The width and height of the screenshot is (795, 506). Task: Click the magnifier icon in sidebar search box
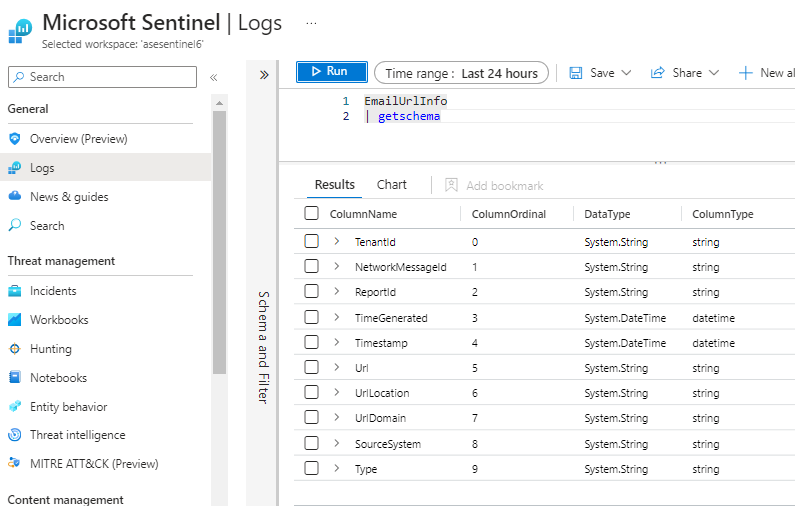19,77
